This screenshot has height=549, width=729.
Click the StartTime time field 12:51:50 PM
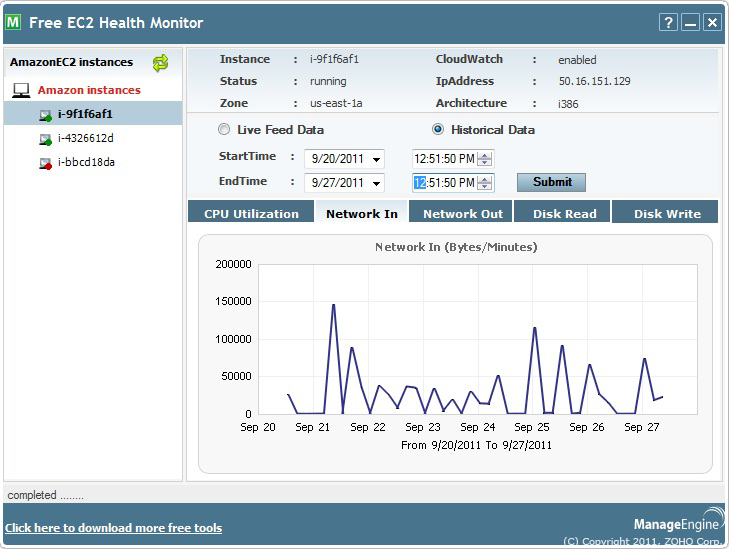[x=444, y=159]
